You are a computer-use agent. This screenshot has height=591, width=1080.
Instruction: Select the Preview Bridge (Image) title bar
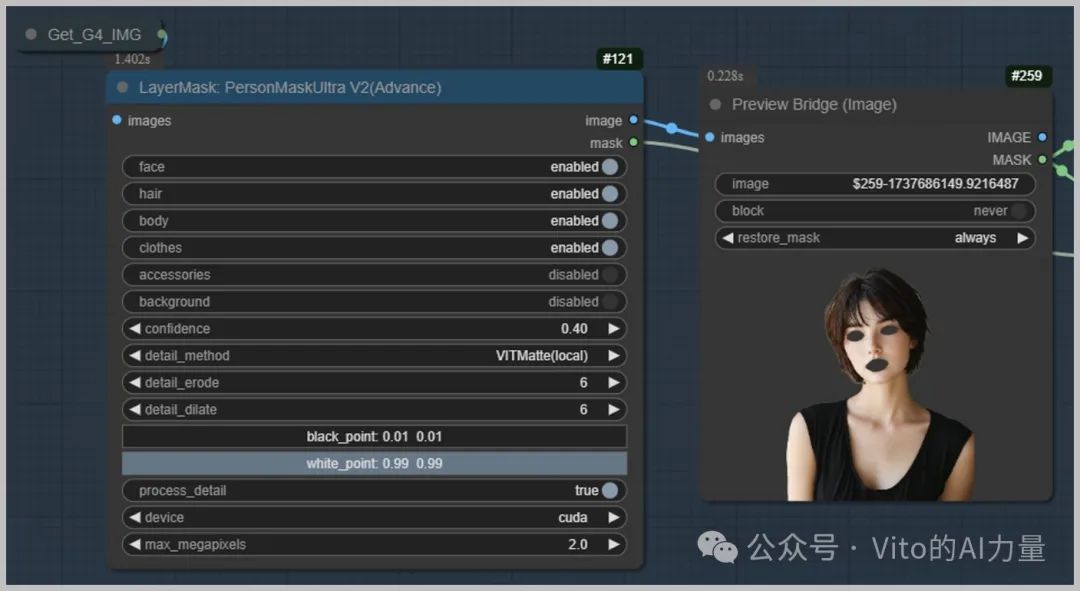coord(876,104)
